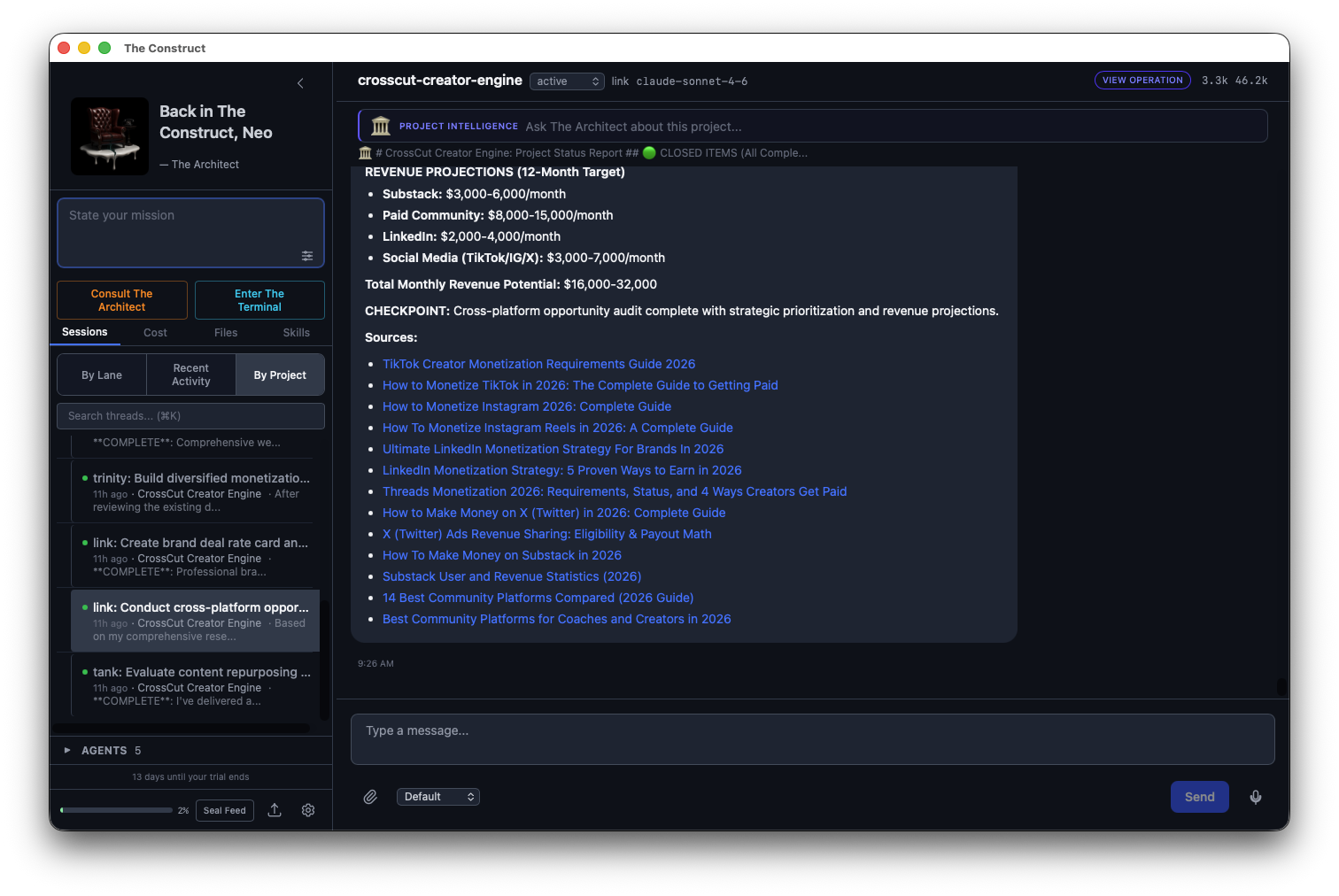The image size is (1339, 896).
Task: Open 14 Best Community Platforms Compared link
Action: point(538,598)
